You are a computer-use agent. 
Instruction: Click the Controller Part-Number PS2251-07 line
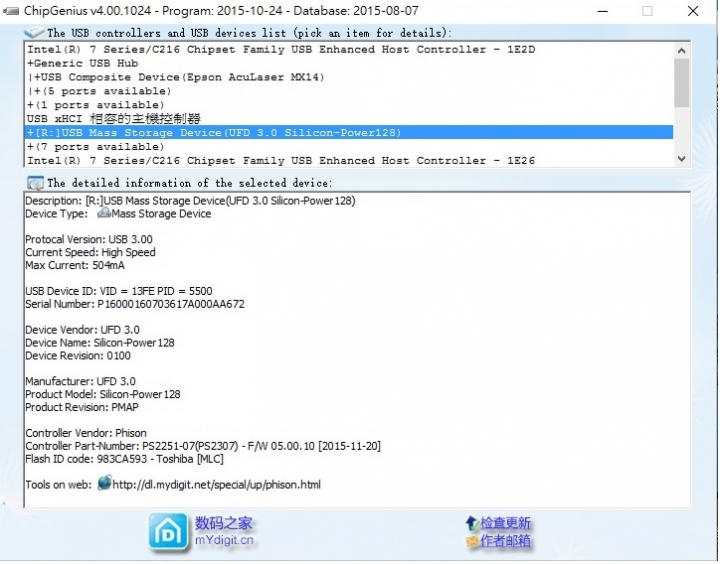pyautogui.click(x=203, y=446)
